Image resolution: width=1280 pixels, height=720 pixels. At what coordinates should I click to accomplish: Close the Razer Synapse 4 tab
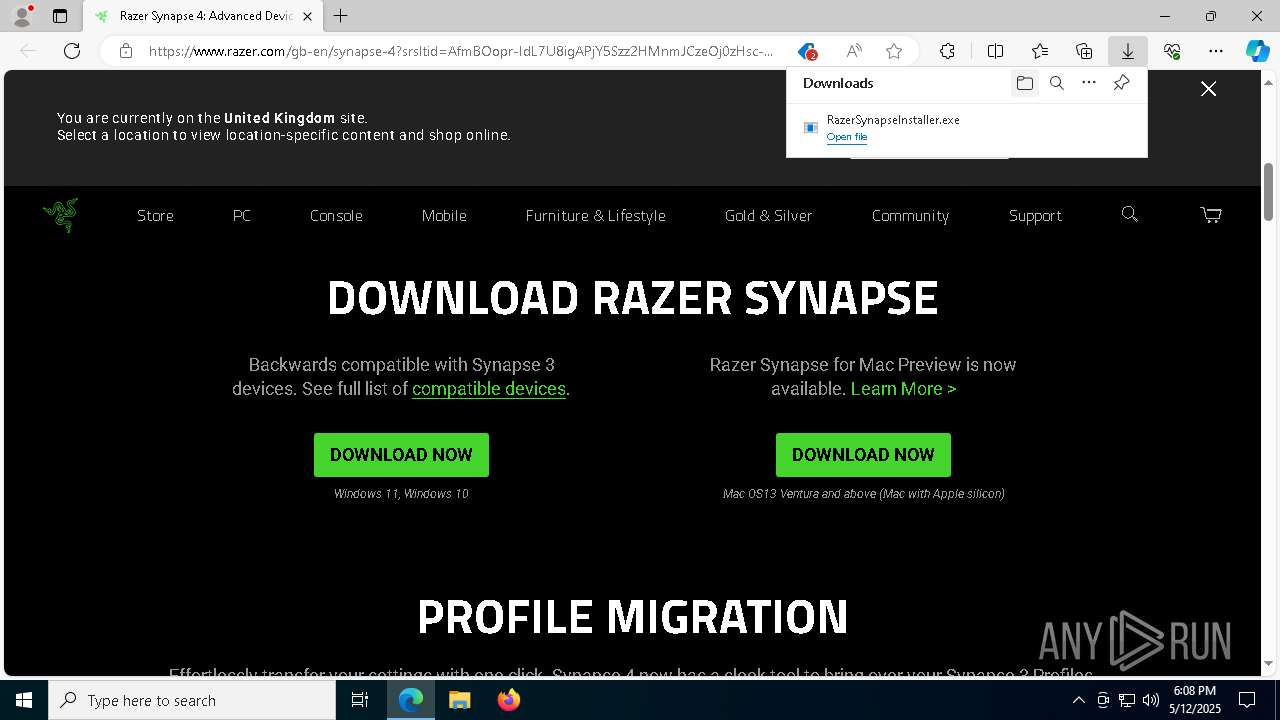click(x=307, y=16)
